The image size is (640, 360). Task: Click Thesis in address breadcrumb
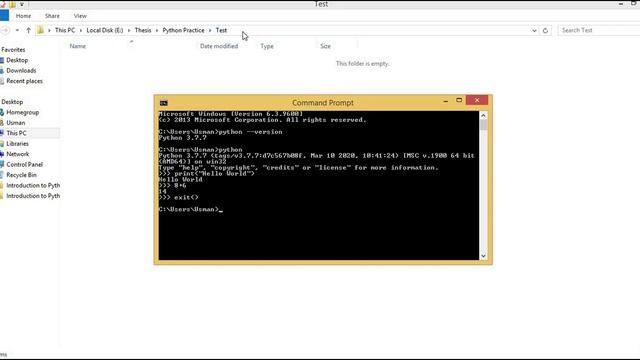click(x=143, y=30)
